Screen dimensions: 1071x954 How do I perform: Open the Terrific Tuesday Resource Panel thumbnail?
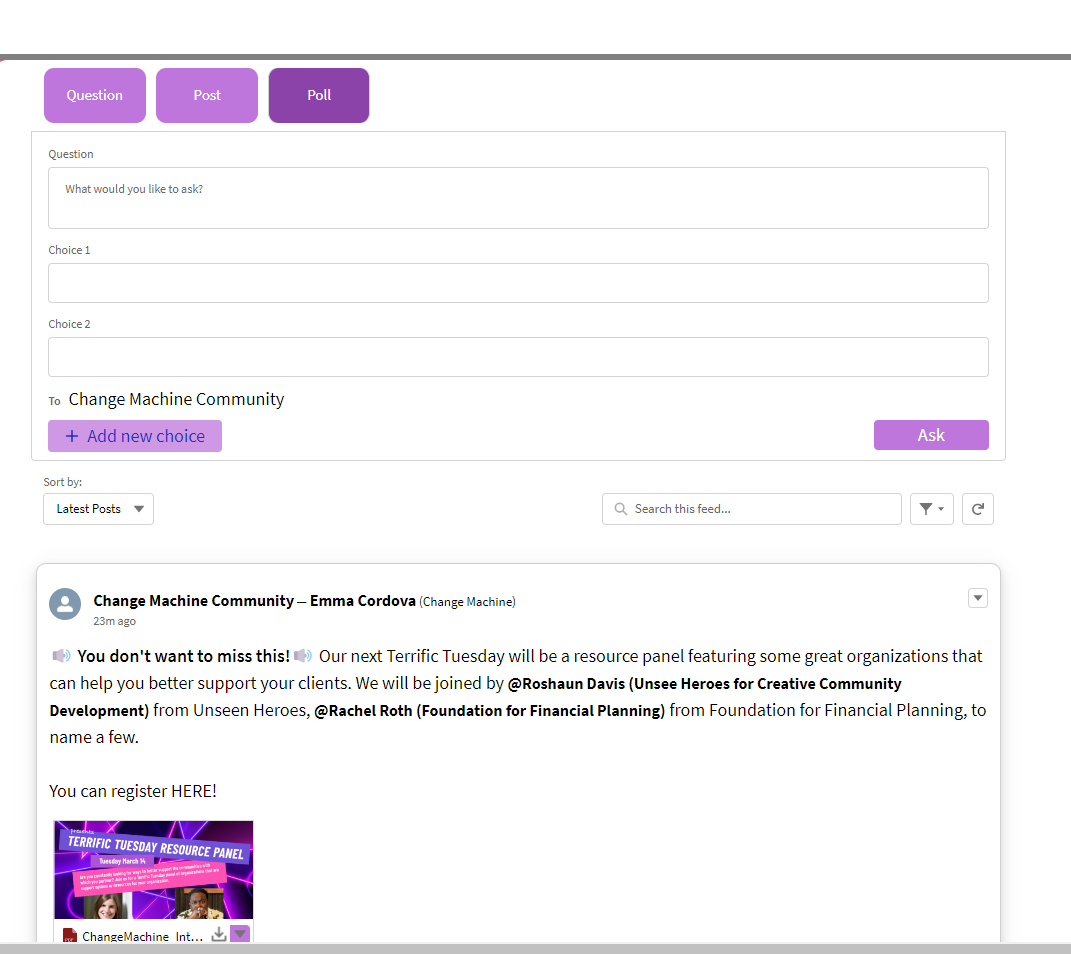pyautogui.click(x=154, y=870)
